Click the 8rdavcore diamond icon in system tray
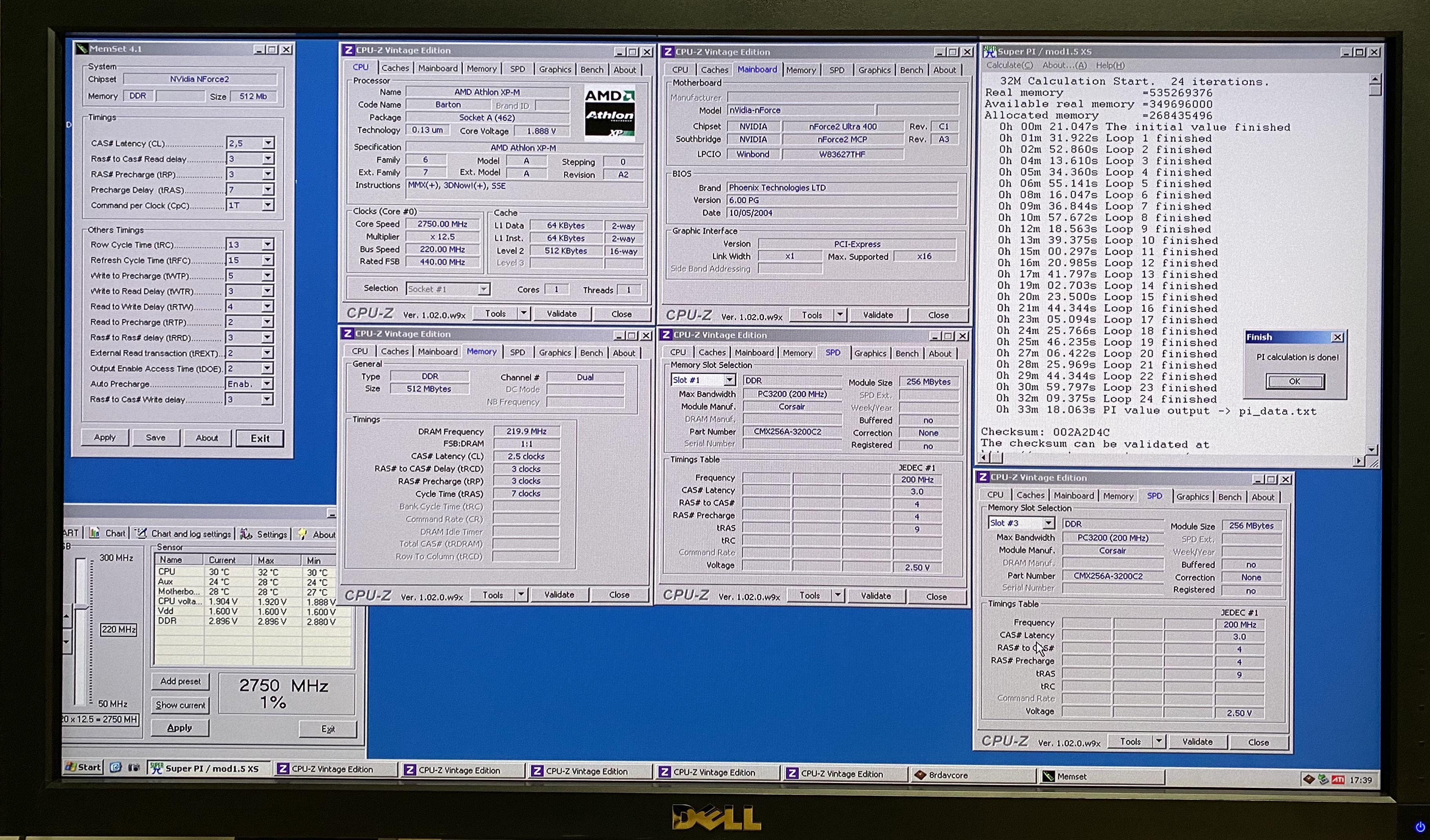 point(1309,779)
